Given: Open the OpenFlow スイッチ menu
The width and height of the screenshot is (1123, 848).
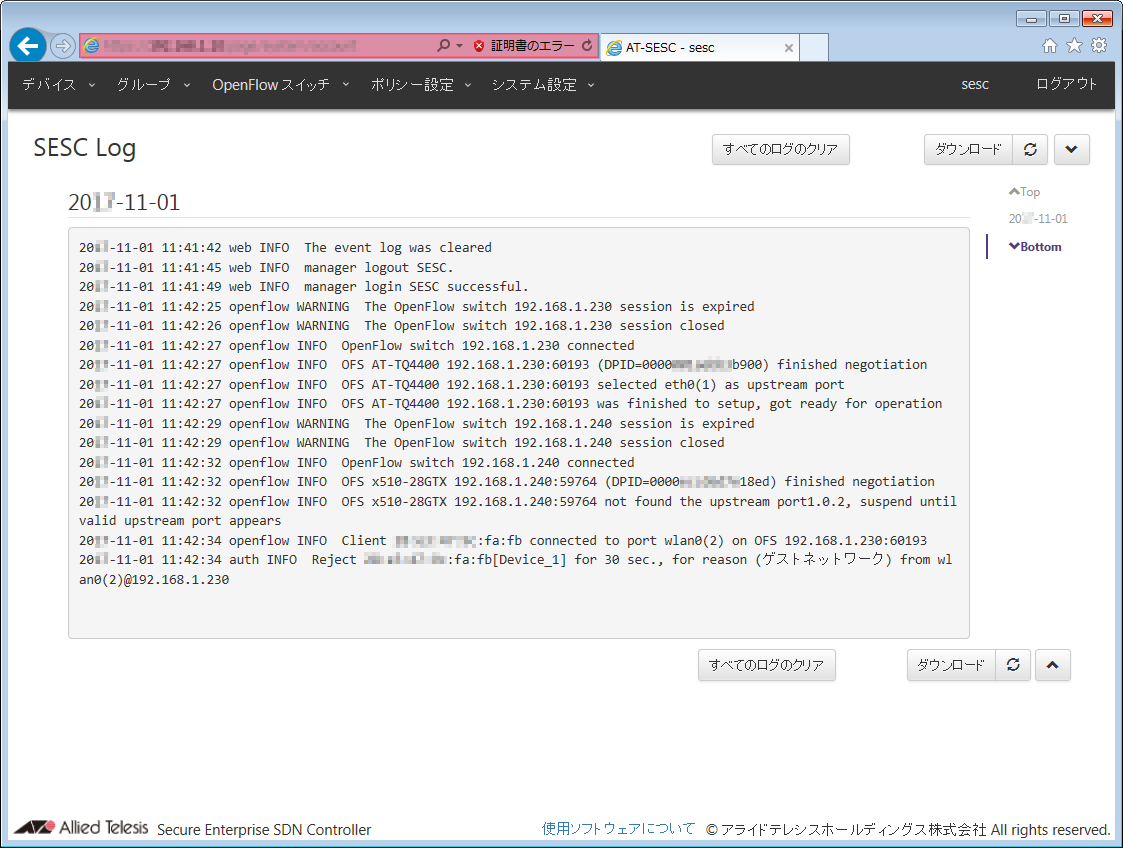Looking at the screenshot, I should click(x=281, y=85).
